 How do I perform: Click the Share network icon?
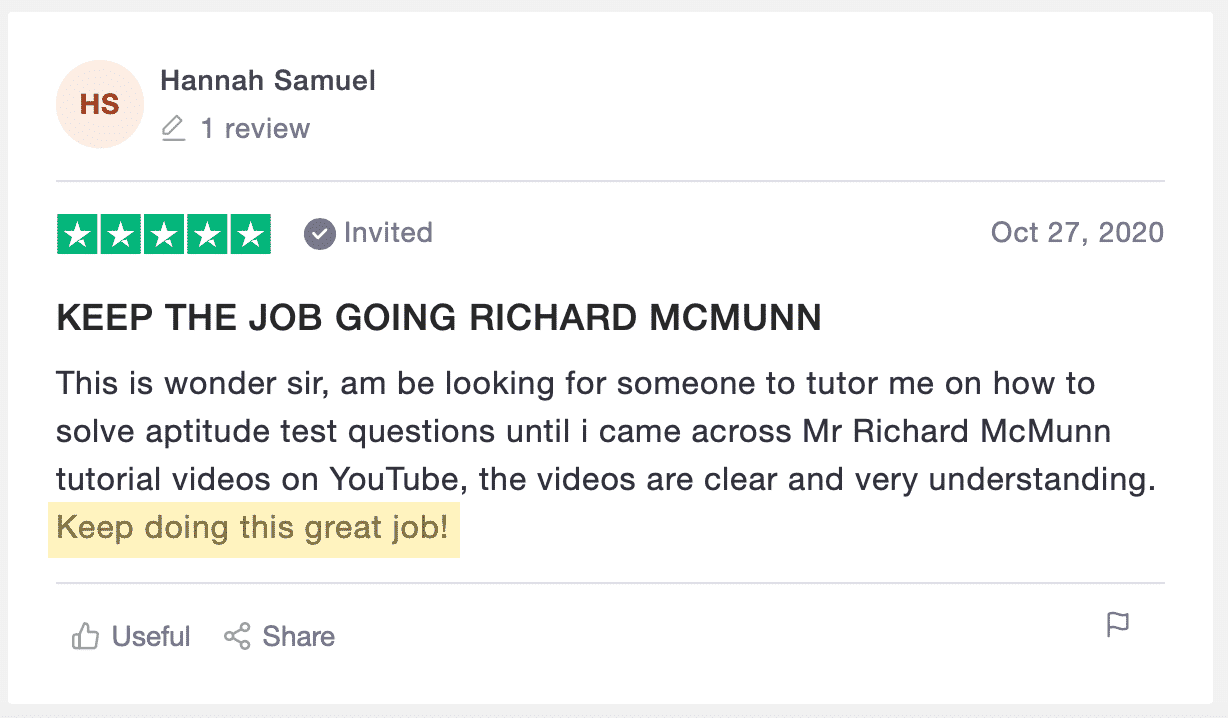tap(237, 637)
